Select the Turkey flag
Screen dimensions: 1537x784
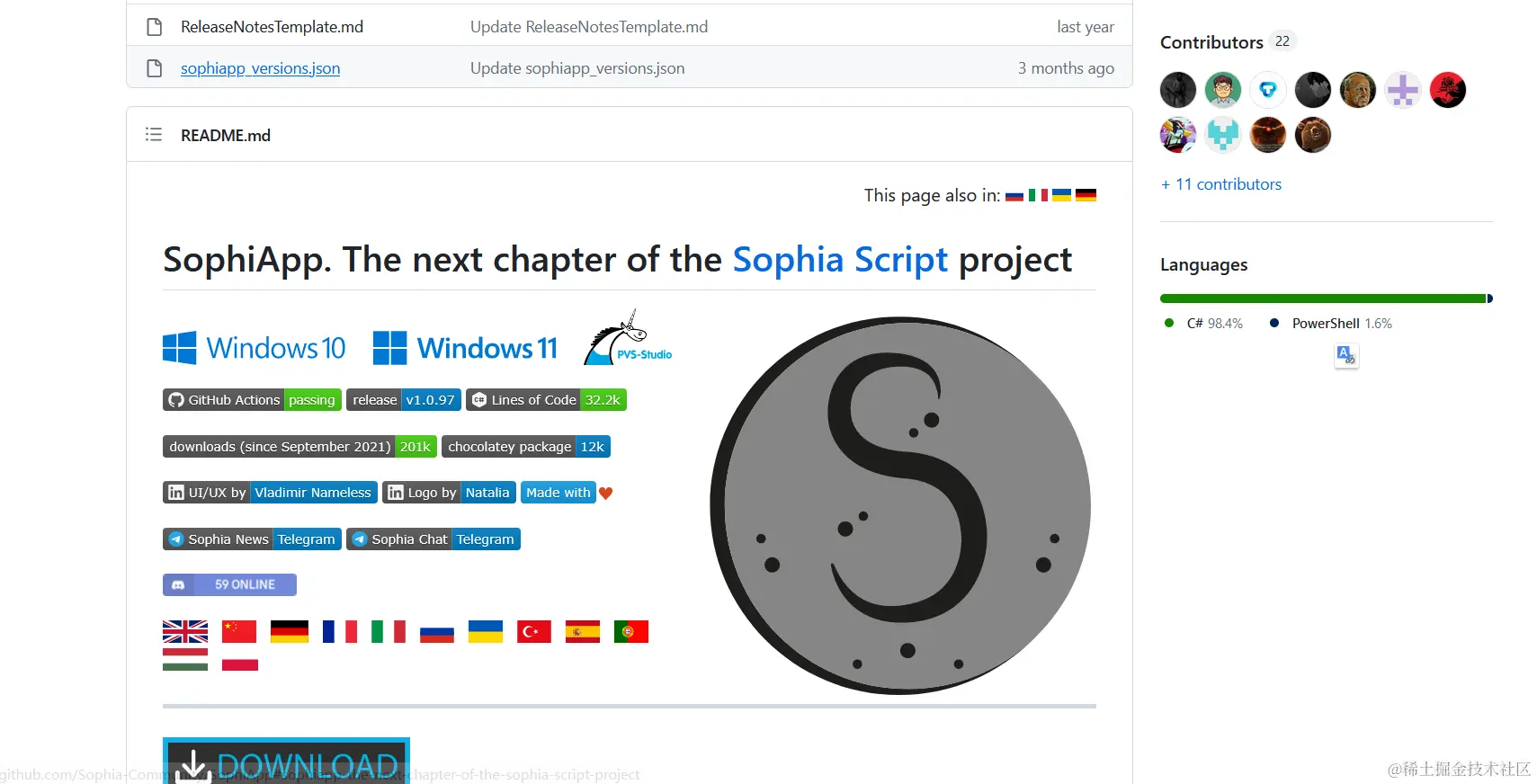click(x=534, y=632)
